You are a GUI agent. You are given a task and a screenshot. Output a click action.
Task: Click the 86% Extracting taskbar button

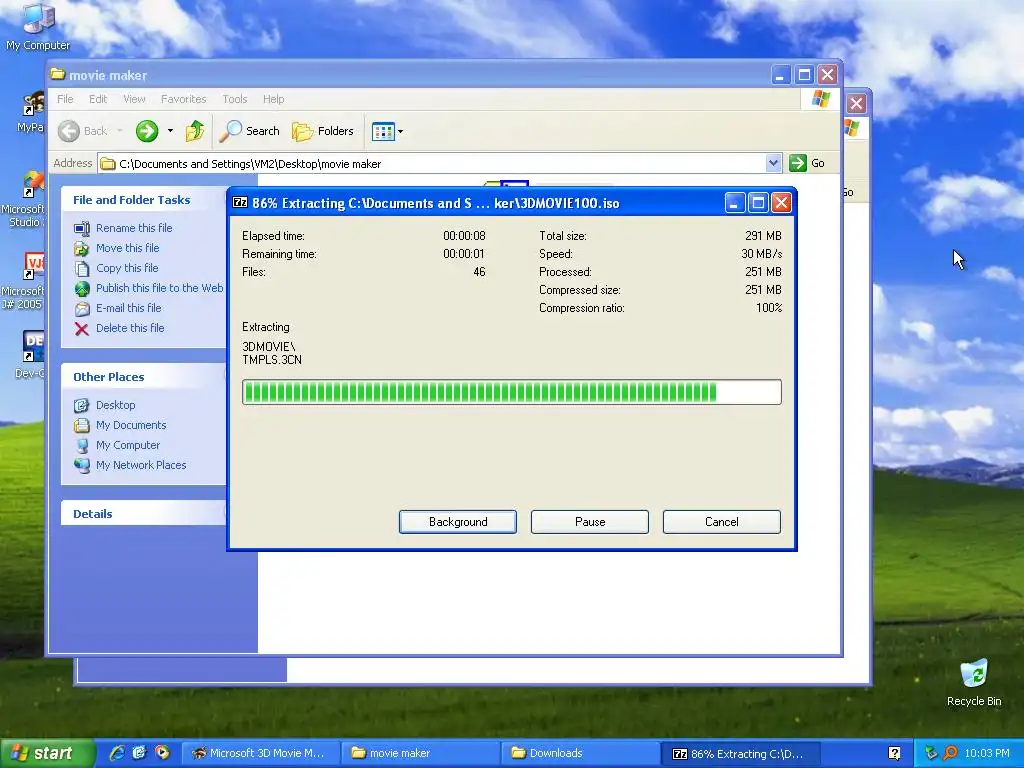[x=741, y=754]
